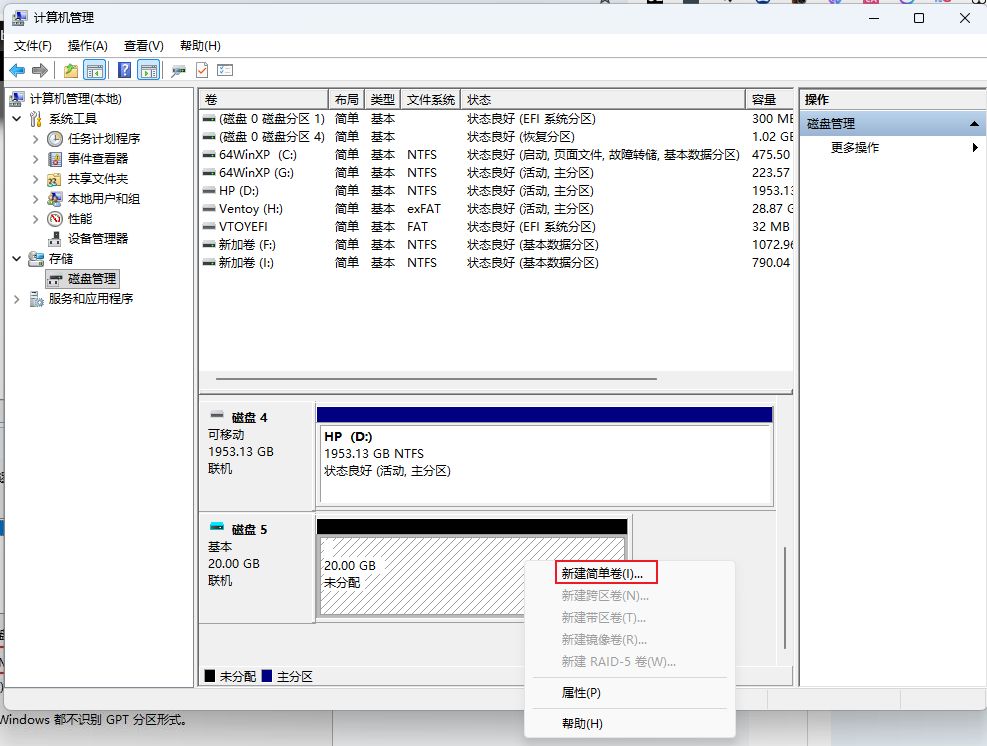This screenshot has height=746, width=987.
Task: Click the Up One Level folder icon
Action: point(71,70)
